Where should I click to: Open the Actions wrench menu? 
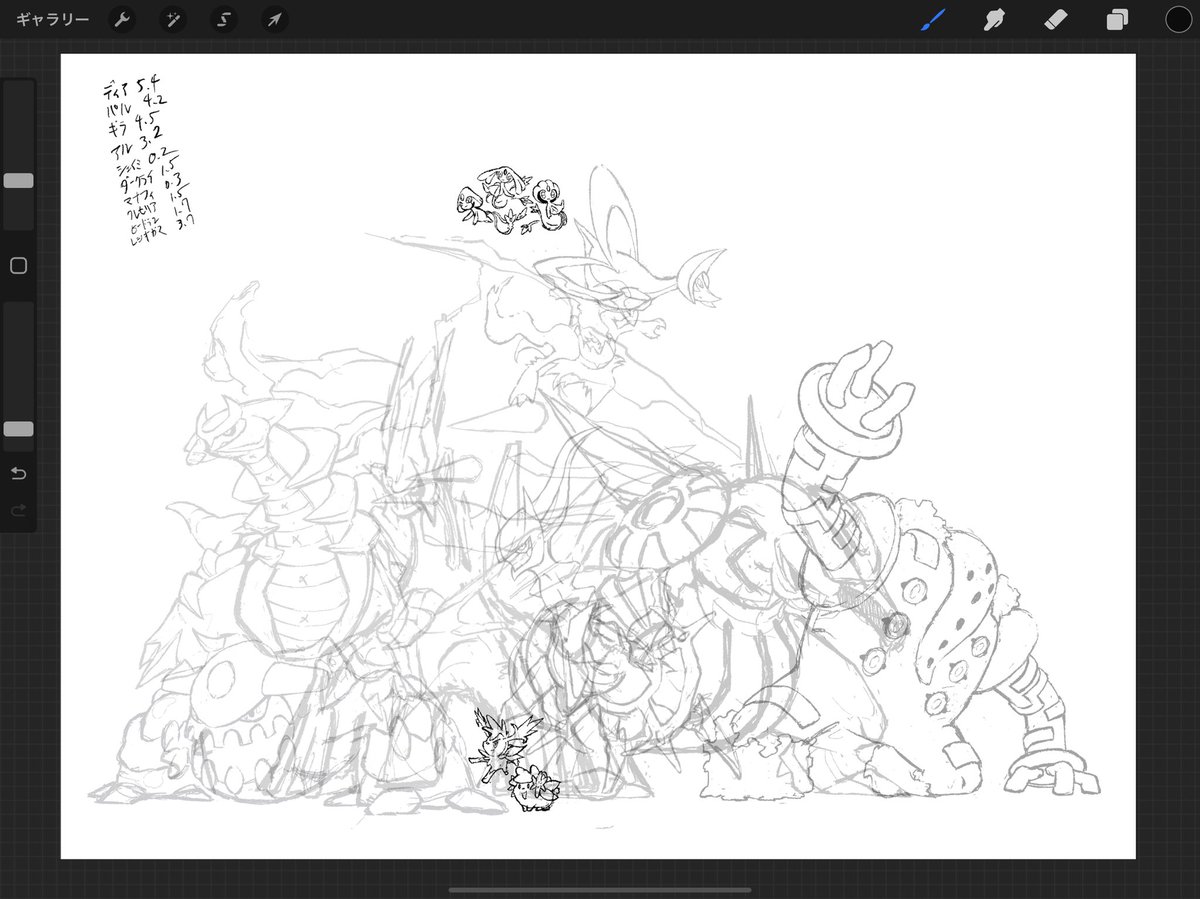tap(122, 20)
